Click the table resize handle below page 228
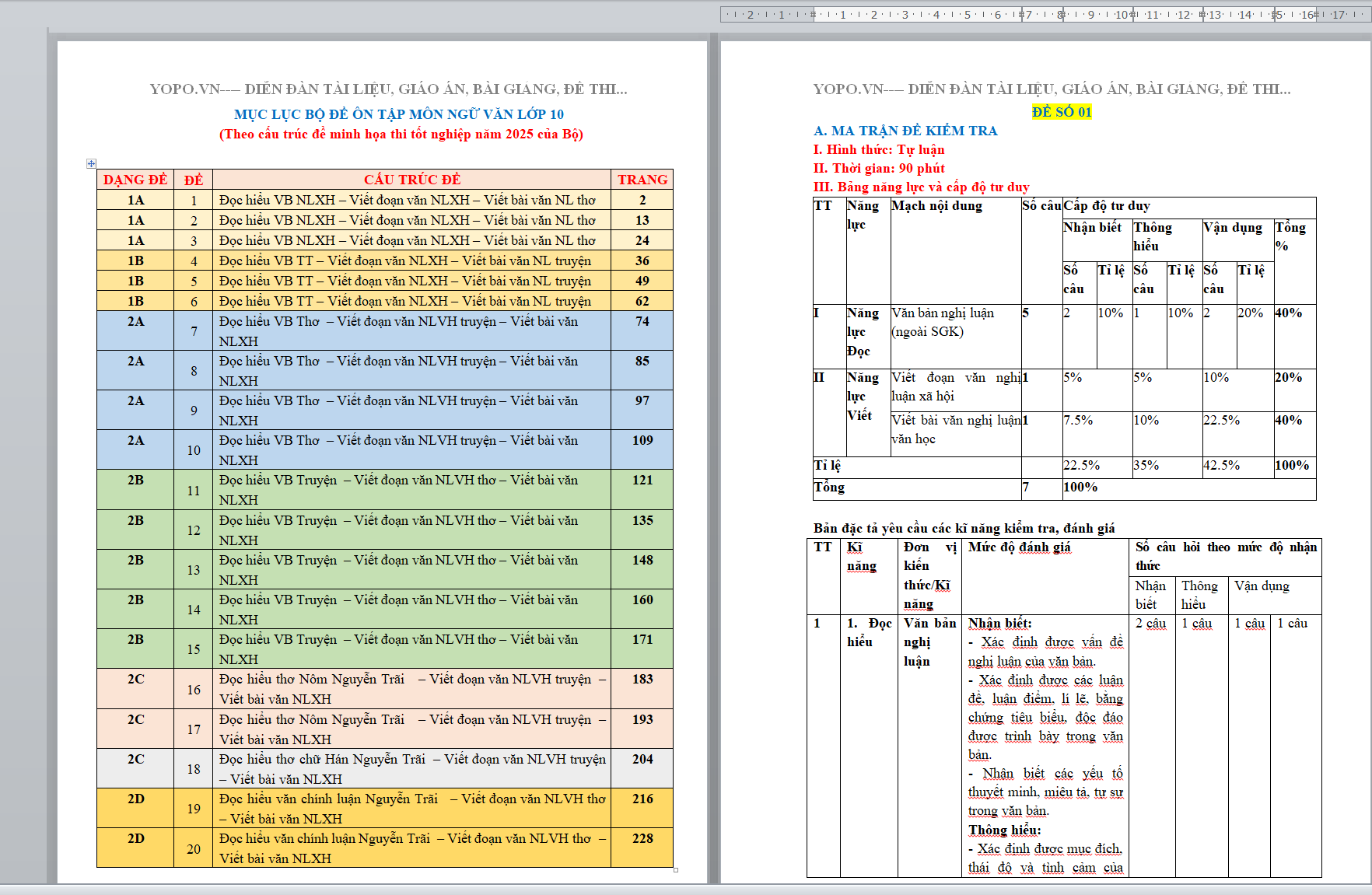Screen dimensions: 1372x895 click(676, 870)
